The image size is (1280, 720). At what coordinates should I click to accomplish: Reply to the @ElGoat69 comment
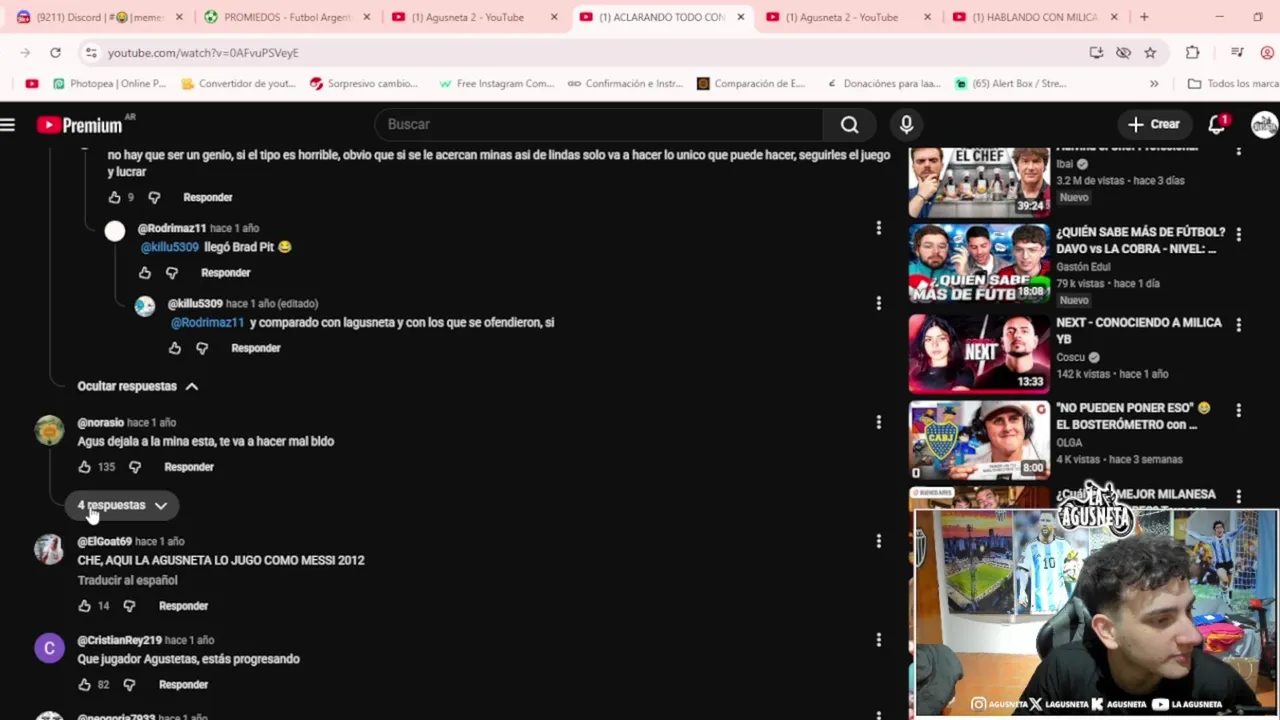(183, 606)
